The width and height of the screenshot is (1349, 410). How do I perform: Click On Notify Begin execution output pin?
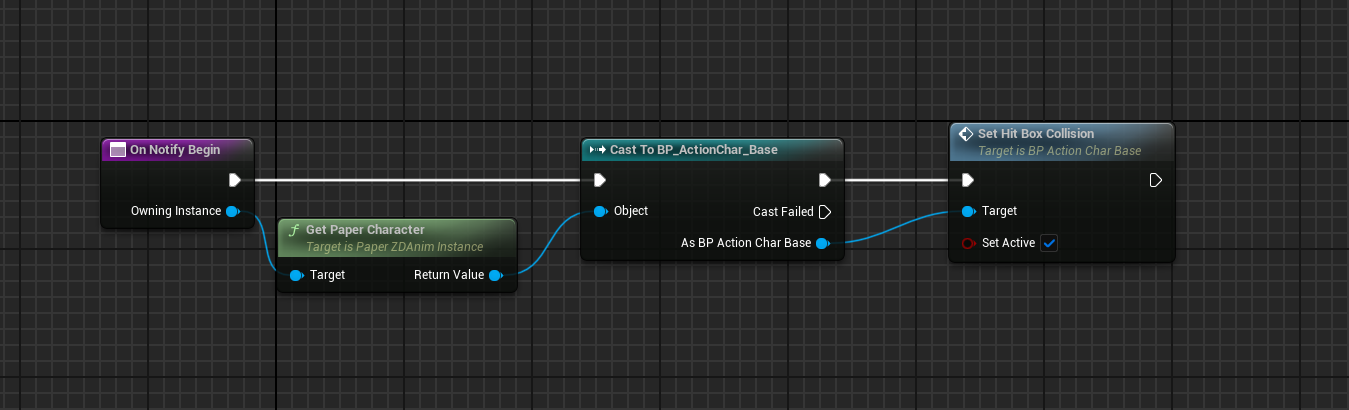(234, 180)
